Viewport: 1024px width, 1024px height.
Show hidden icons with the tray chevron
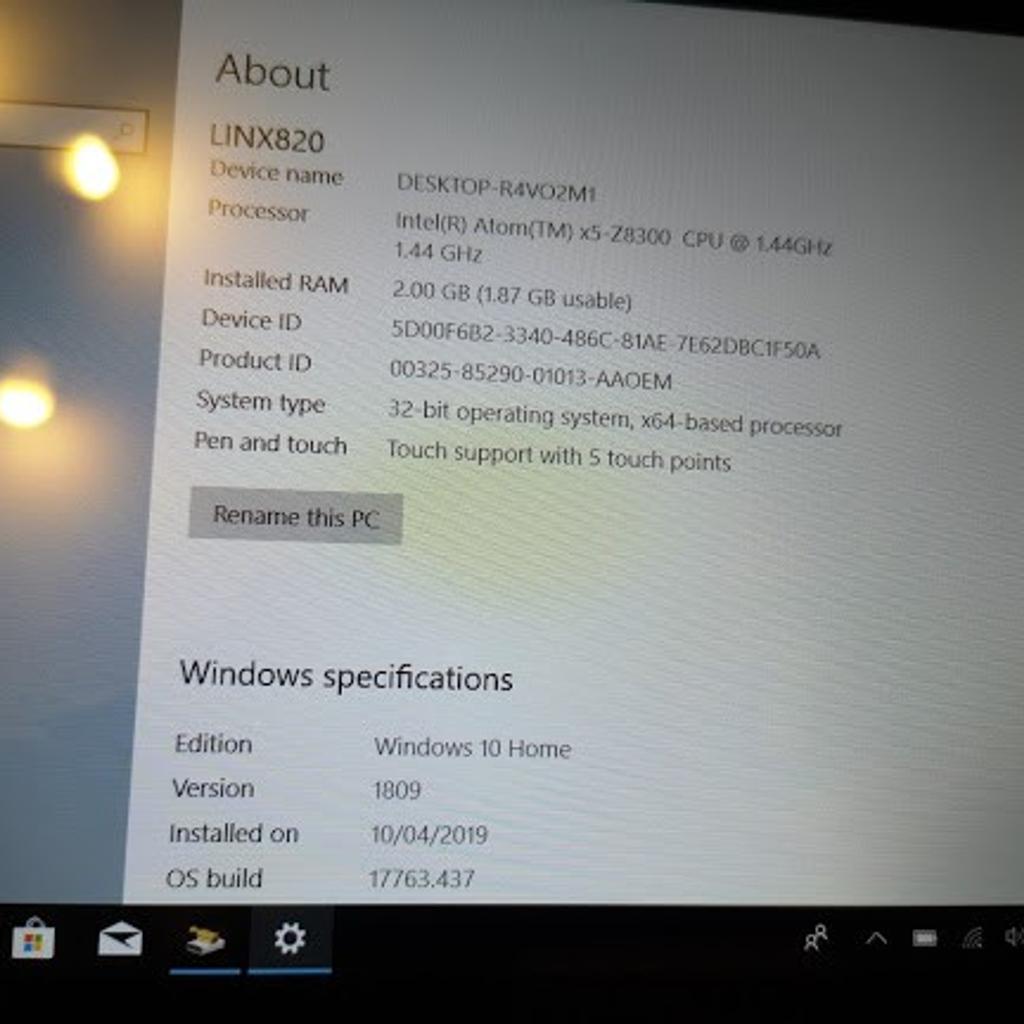tap(875, 940)
